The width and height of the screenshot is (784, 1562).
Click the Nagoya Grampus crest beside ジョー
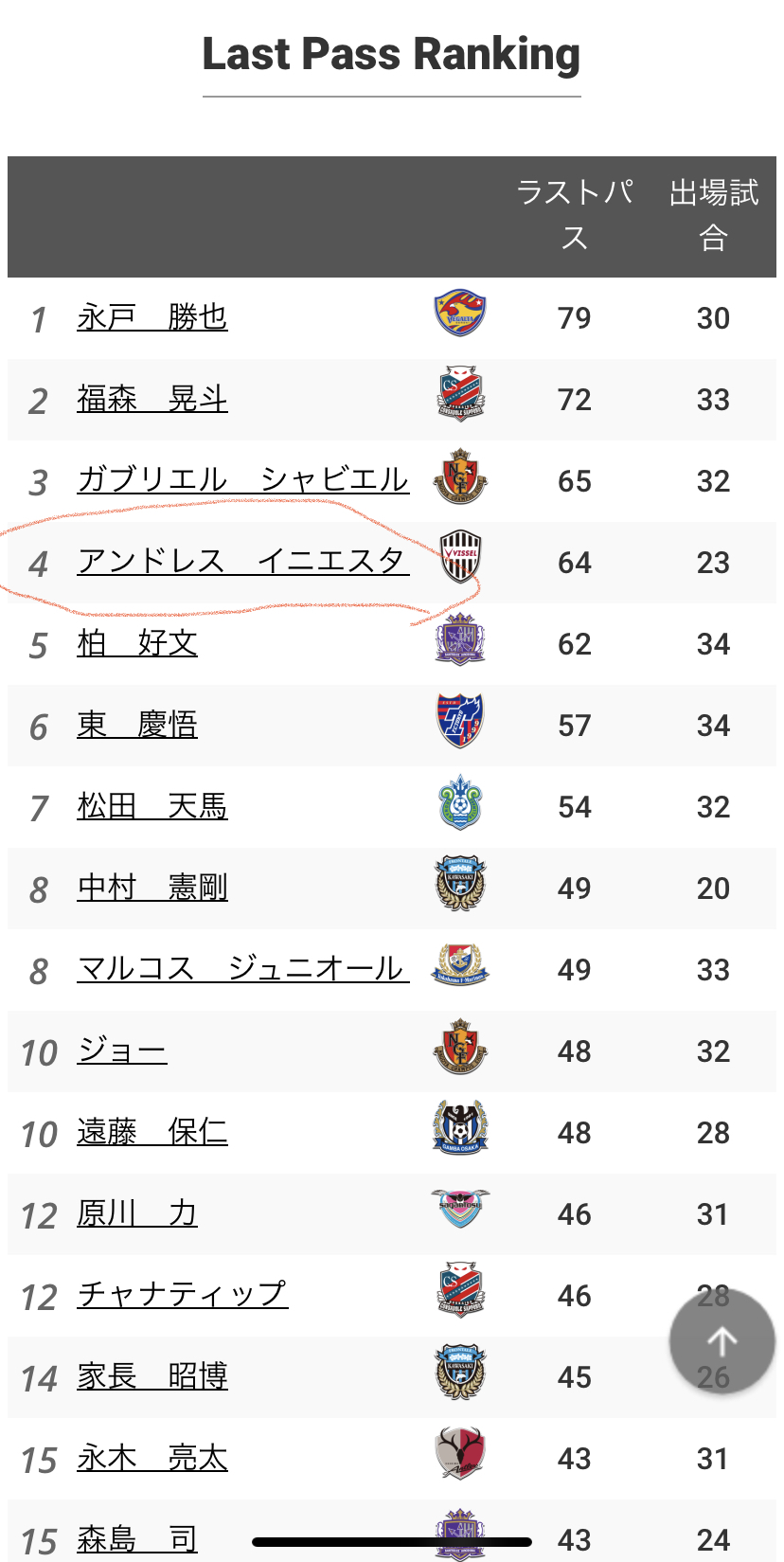(460, 1047)
